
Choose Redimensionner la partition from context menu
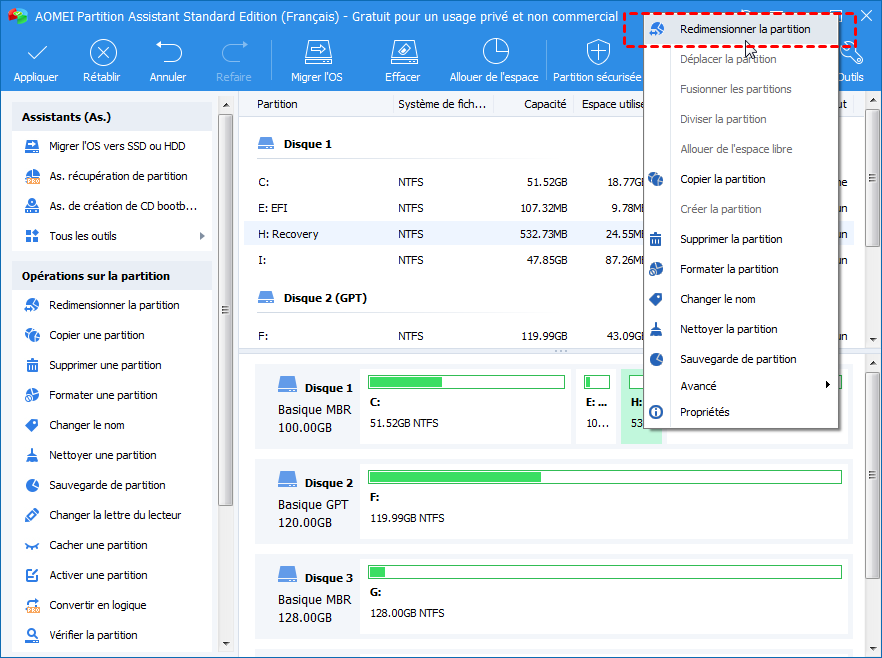point(744,30)
